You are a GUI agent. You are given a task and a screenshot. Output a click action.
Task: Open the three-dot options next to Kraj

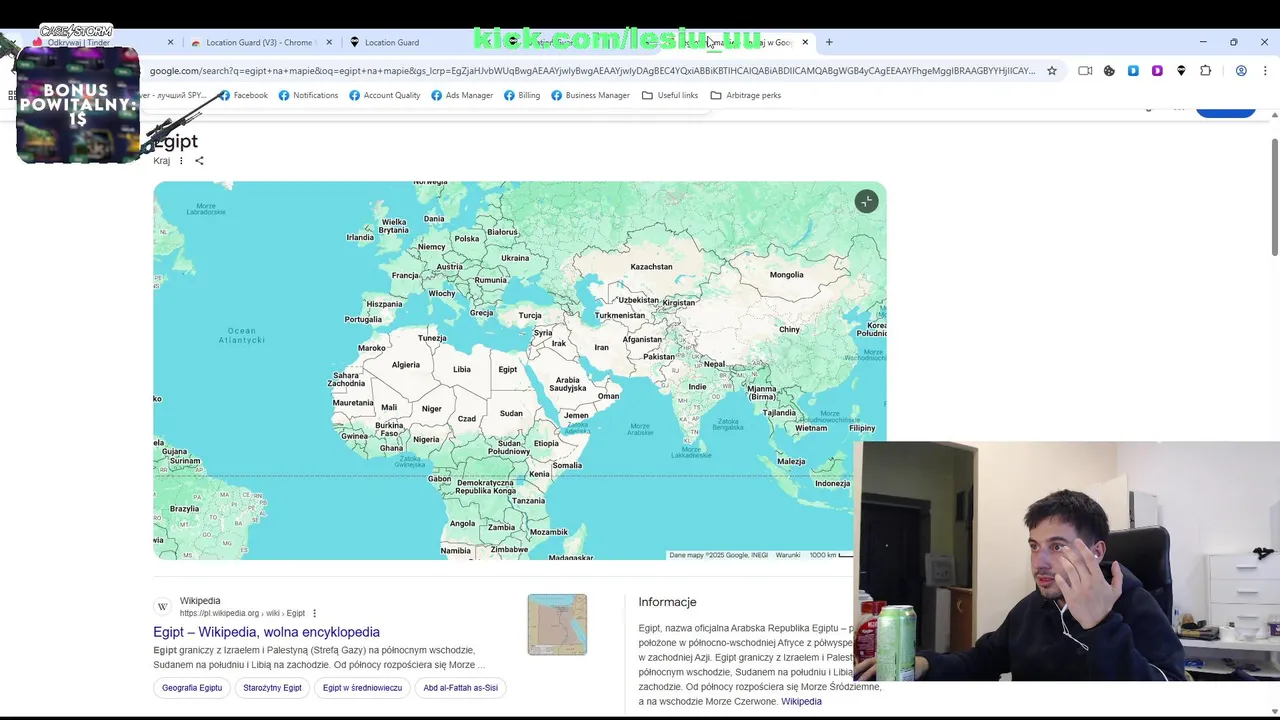(x=181, y=161)
